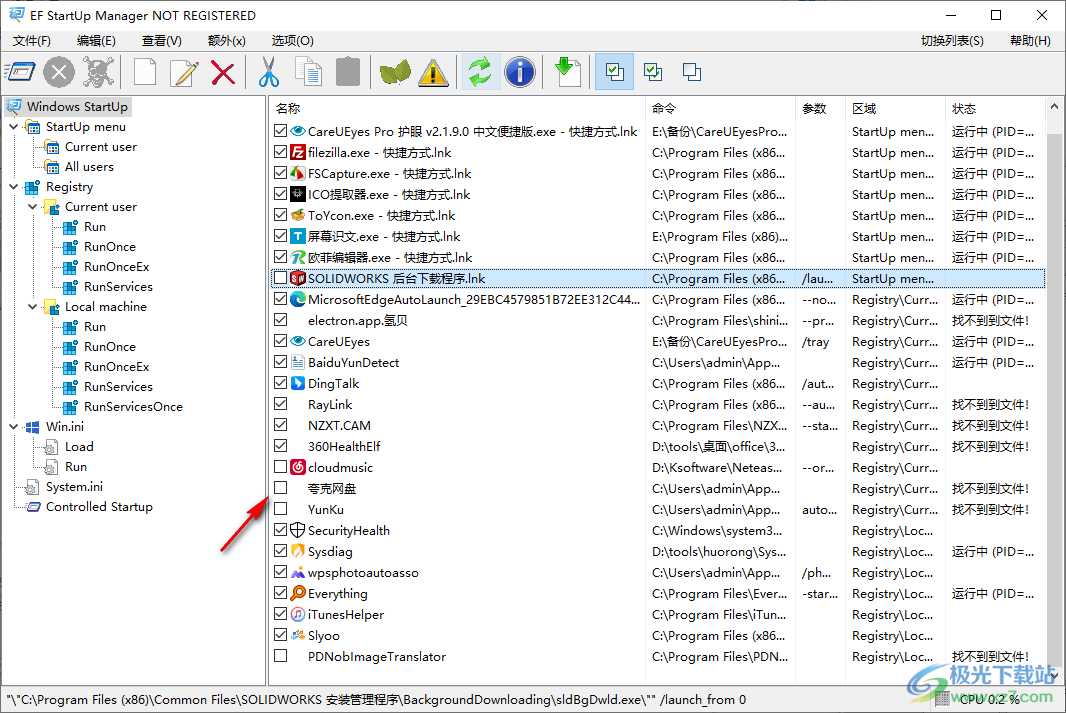Viewport: 1066px width, 713px height.
Task: Open the 编辑(E) menu
Action: [97, 41]
